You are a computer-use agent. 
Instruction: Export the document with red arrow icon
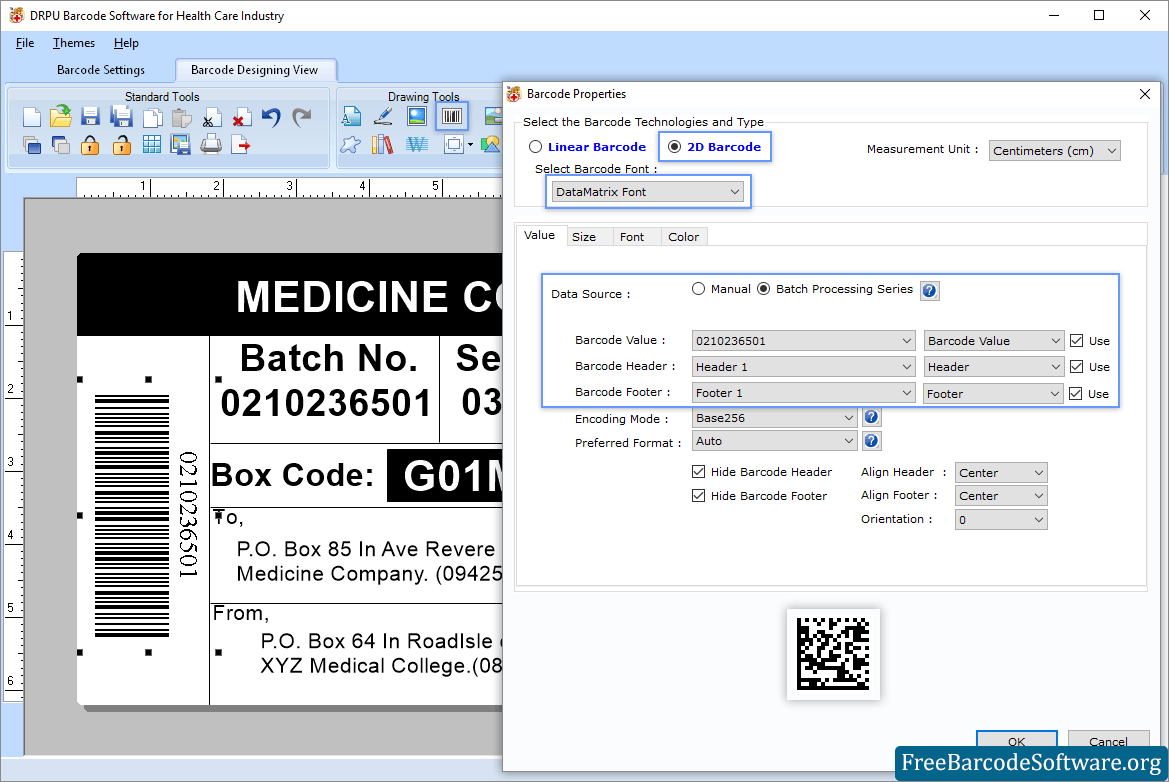(241, 145)
